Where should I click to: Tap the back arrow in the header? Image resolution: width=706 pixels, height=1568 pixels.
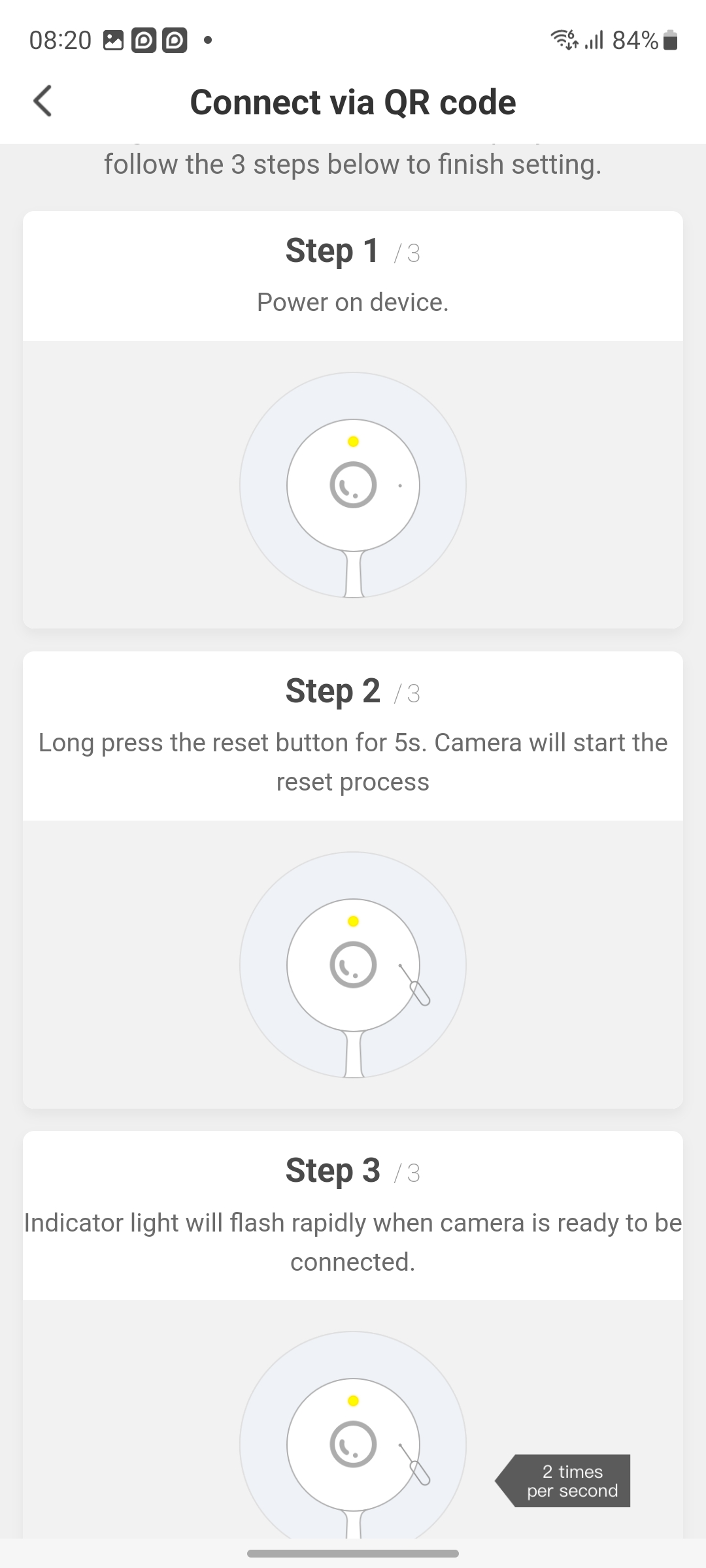coord(42,101)
